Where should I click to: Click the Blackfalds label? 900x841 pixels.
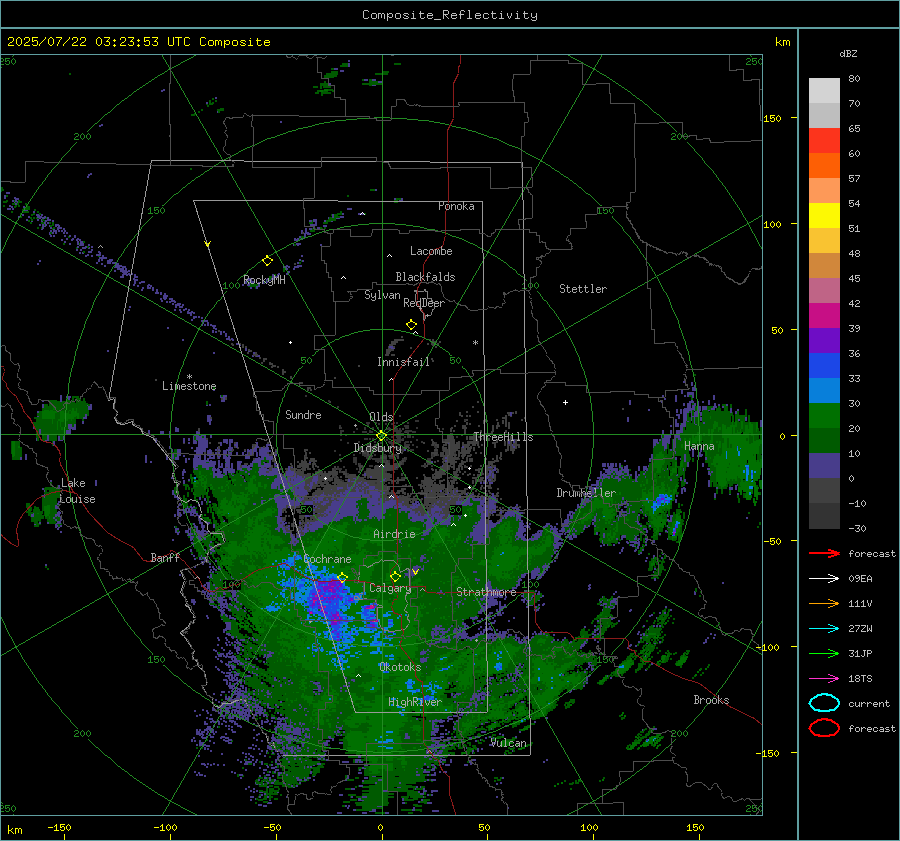point(425,277)
